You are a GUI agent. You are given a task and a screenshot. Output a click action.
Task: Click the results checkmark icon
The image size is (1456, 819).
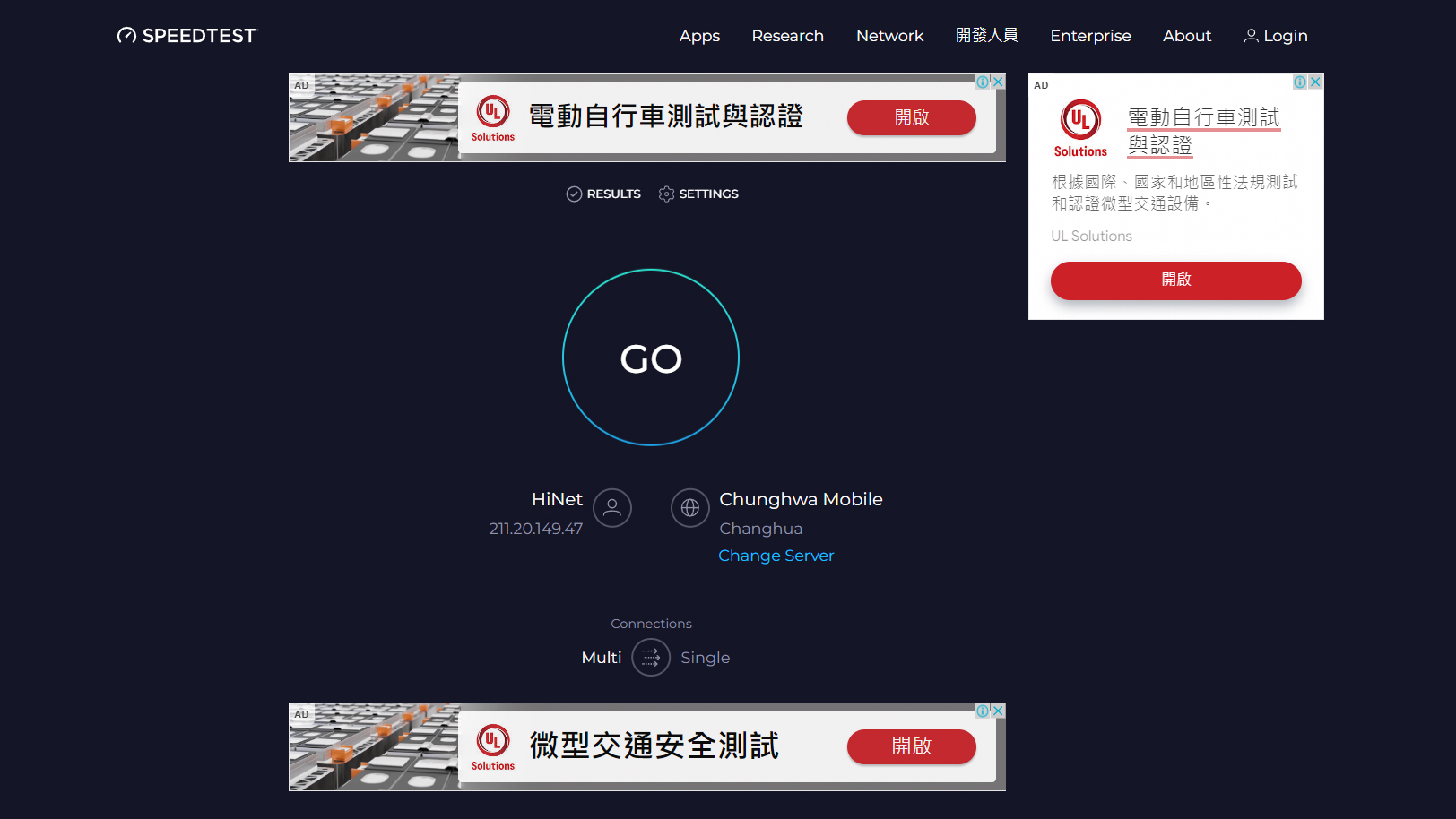pyautogui.click(x=575, y=194)
